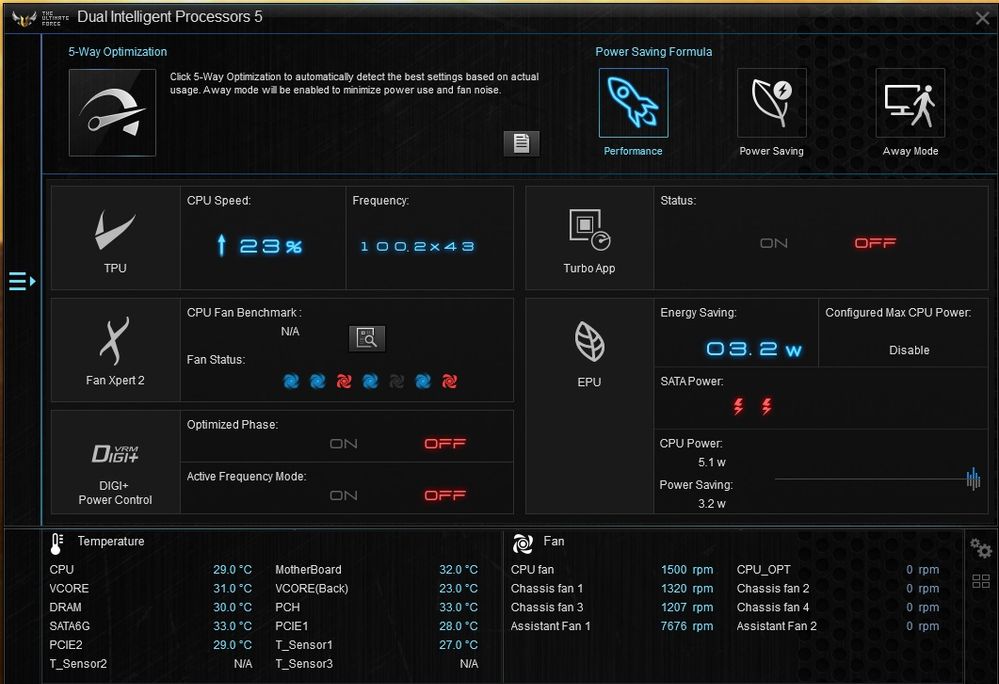999x684 pixels.
Task: Click the PCIE1 temperature 28.0 °C value
Action: coord(458,626)
